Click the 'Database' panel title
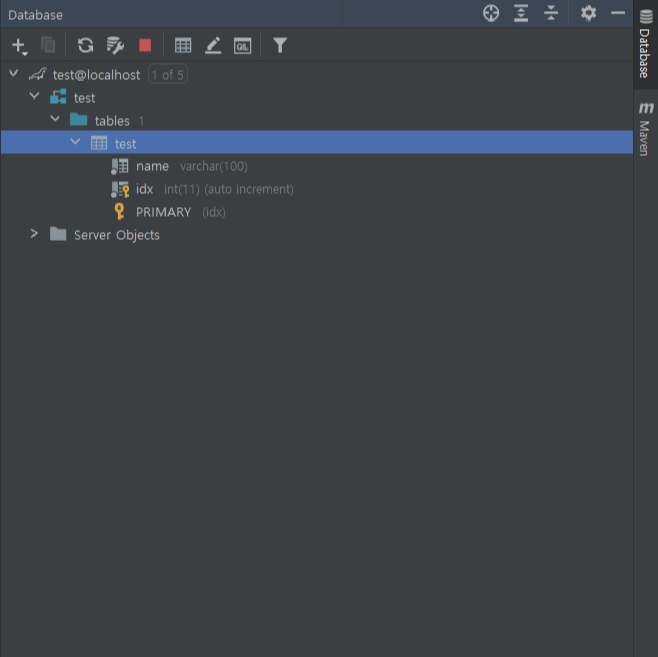The height and width of the screenshot is (657, 658). (36, 15)
